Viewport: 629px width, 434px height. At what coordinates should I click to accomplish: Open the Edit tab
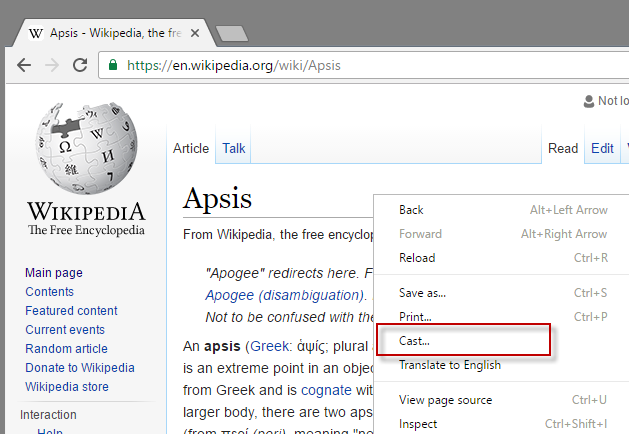602,148
